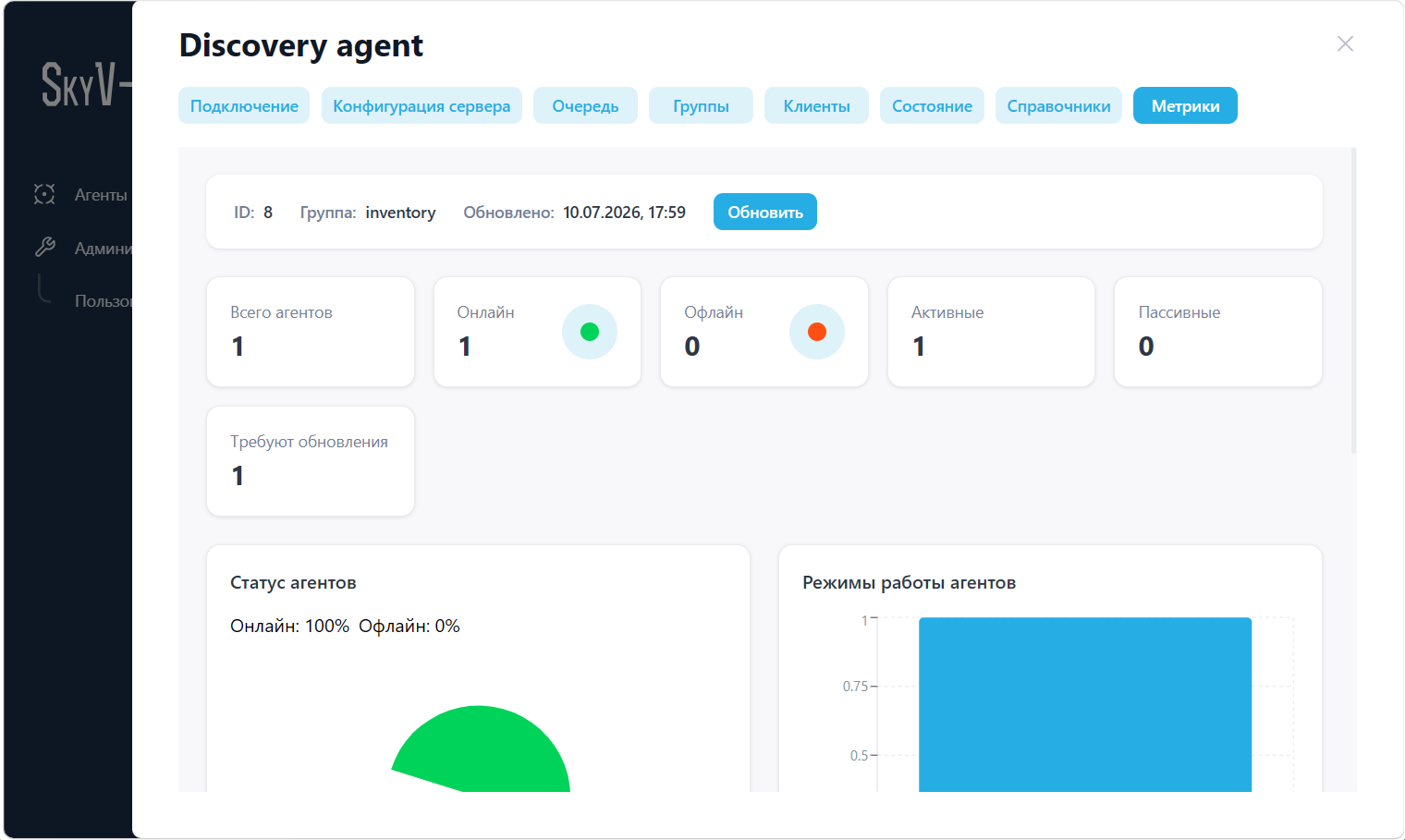Viewport: 1405px width, 840px height.
Task: Switch to the Подключение tab
Action: [244, 105]
